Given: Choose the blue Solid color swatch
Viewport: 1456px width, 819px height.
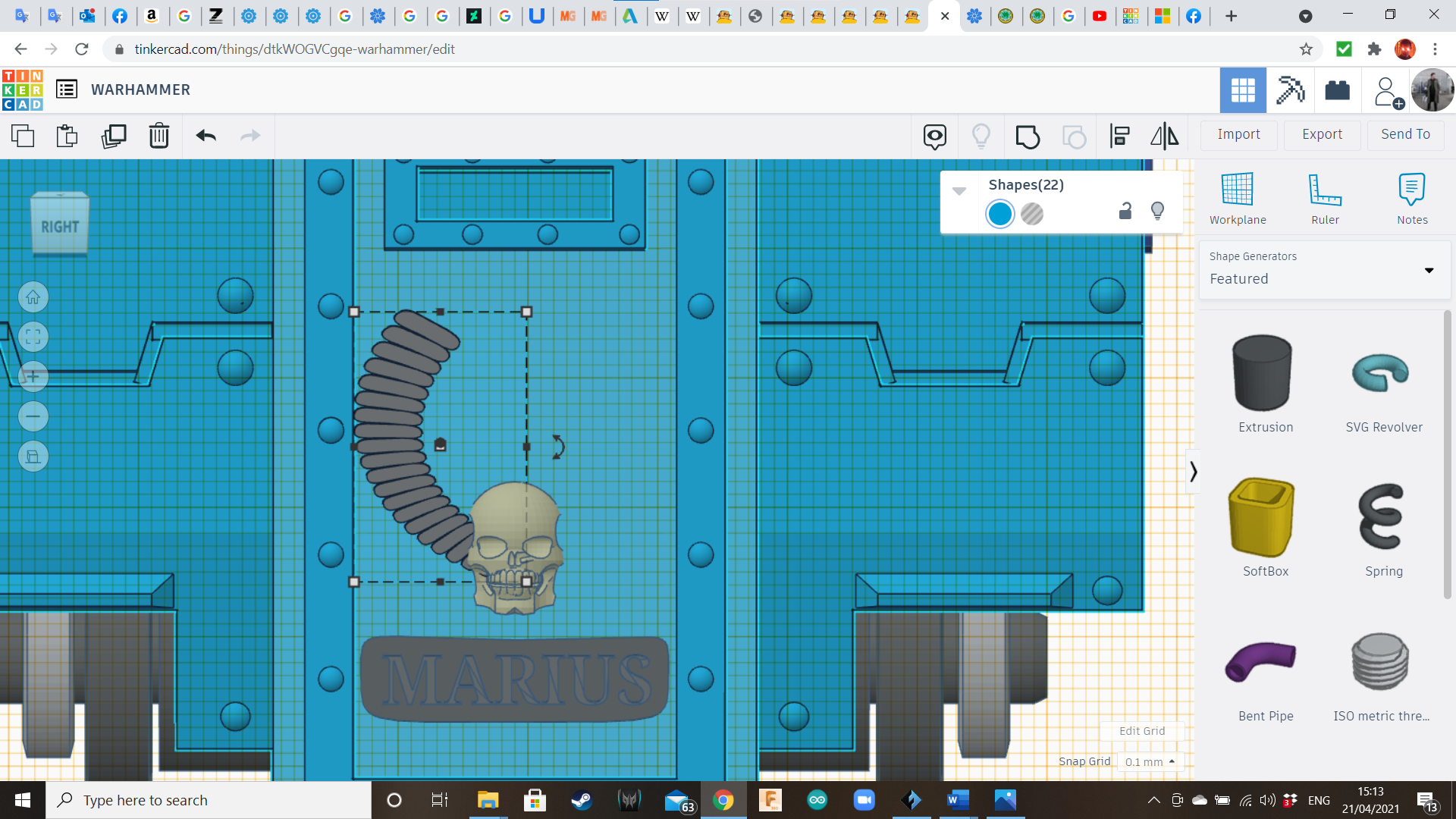Looking at the screenshot, I should (x=1000, y=214).
